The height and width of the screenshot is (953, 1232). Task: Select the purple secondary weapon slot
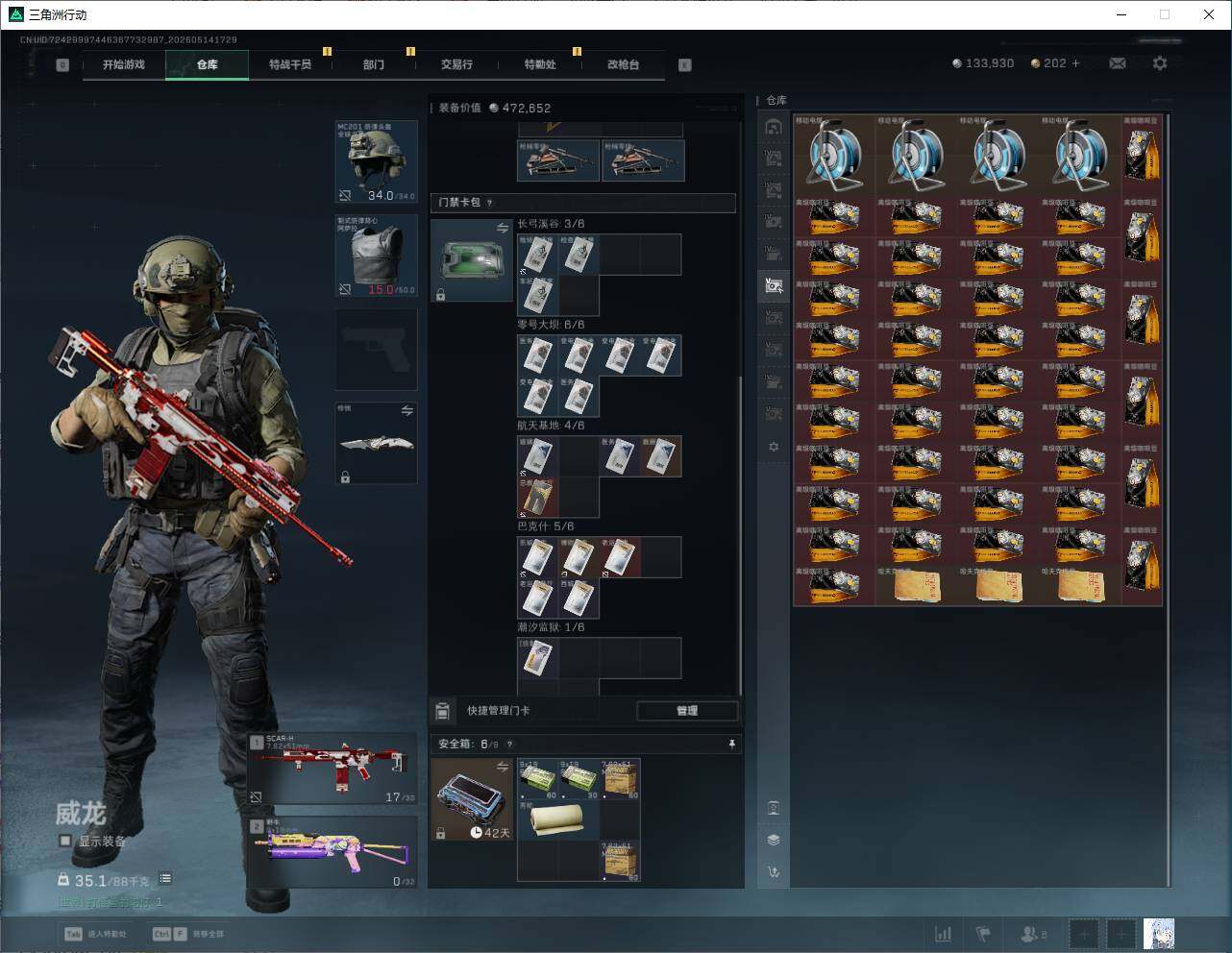click(x=333, y=852)
